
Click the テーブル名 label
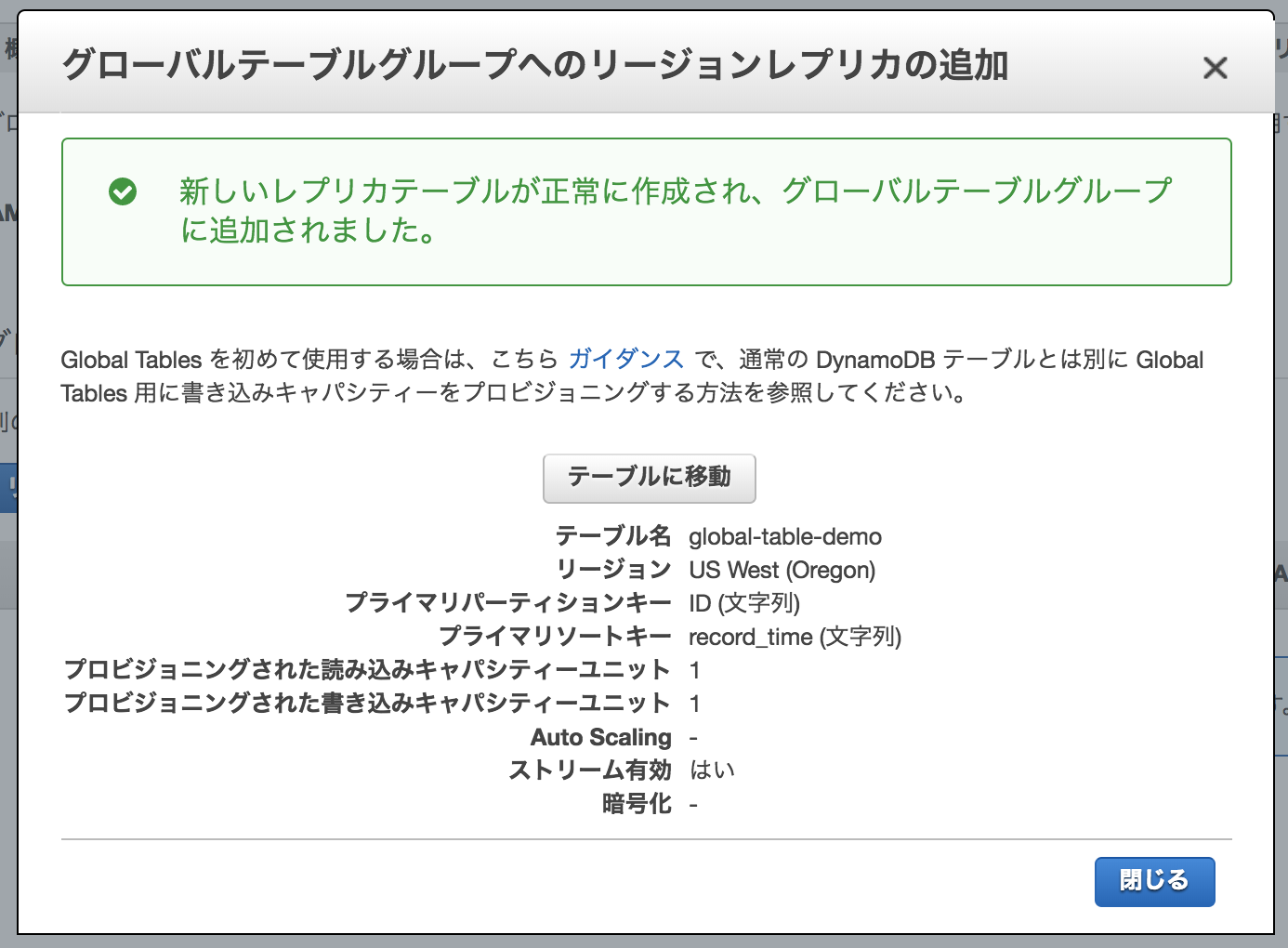click(613, 536)
